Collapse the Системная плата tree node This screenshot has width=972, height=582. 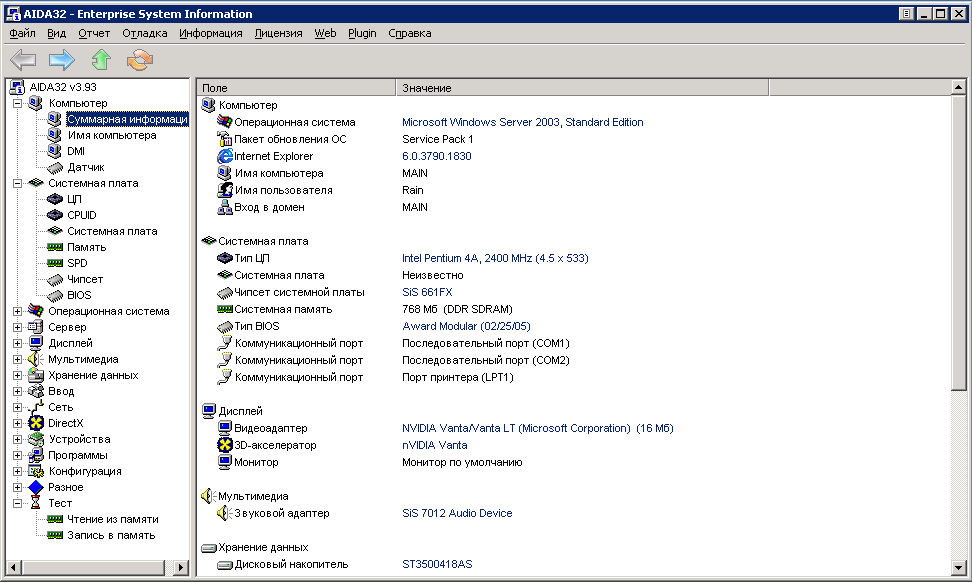tap(17, 183)
